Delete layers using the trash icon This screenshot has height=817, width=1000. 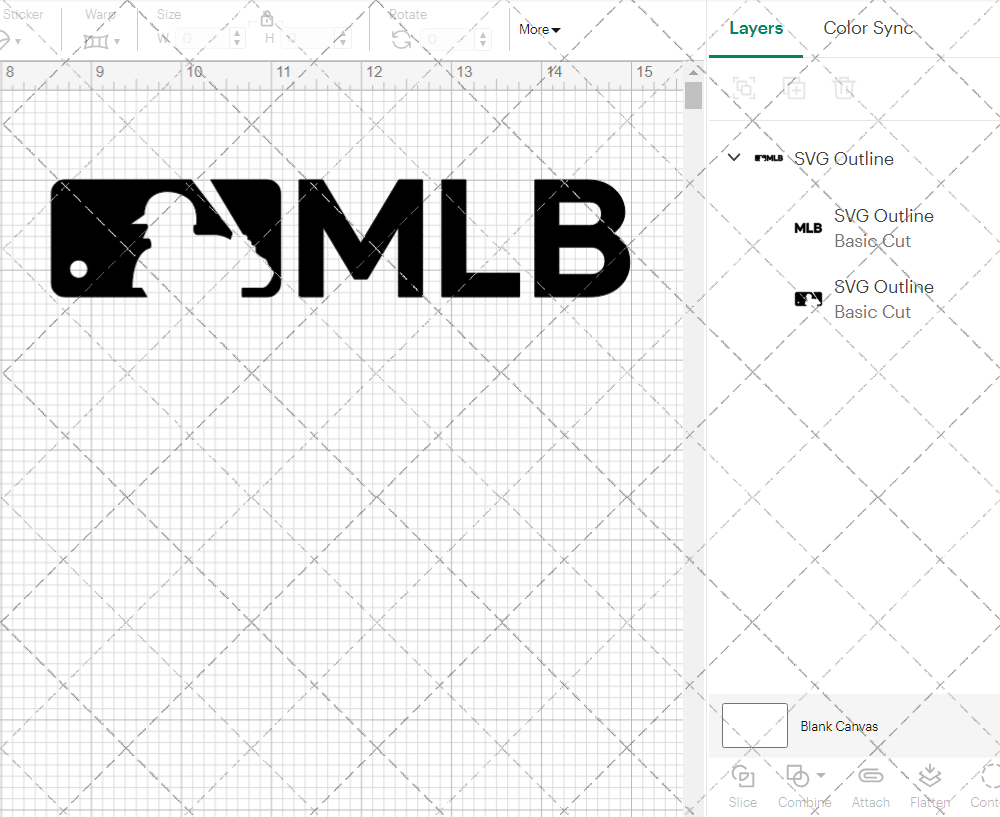click(845, 89)
